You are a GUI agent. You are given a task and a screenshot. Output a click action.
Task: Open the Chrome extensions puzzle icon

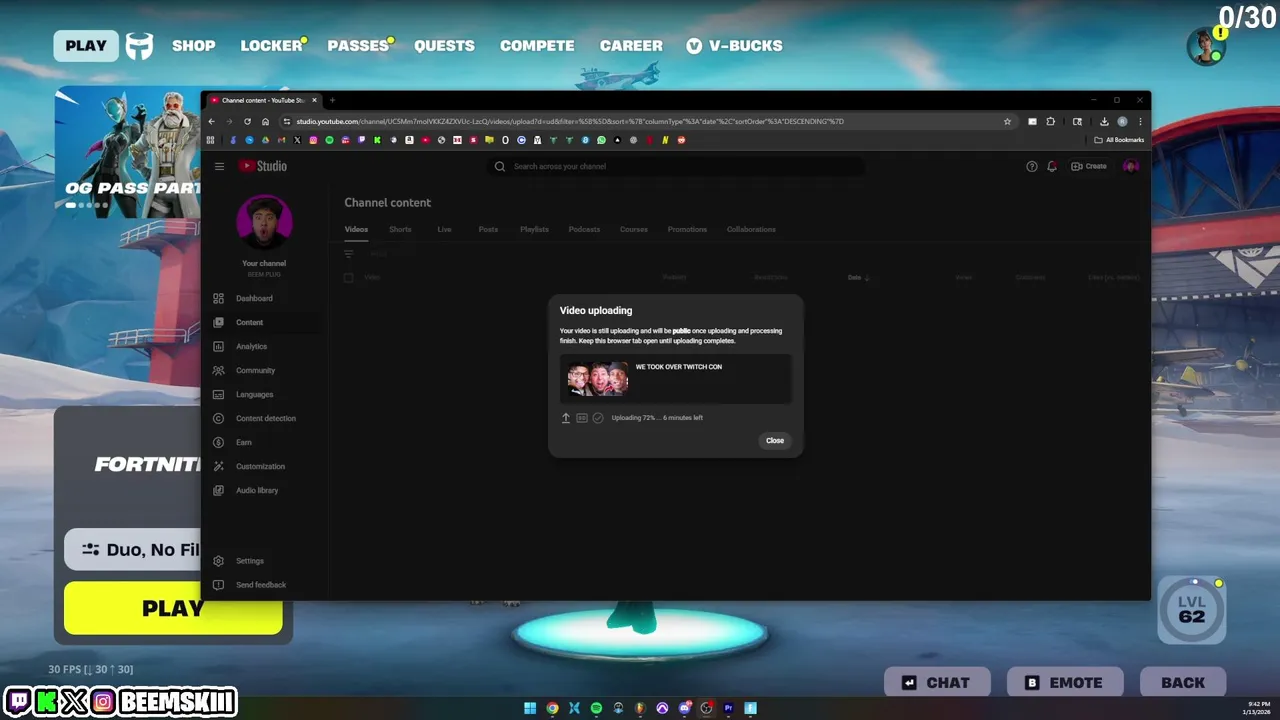(x=1050, y=121)
